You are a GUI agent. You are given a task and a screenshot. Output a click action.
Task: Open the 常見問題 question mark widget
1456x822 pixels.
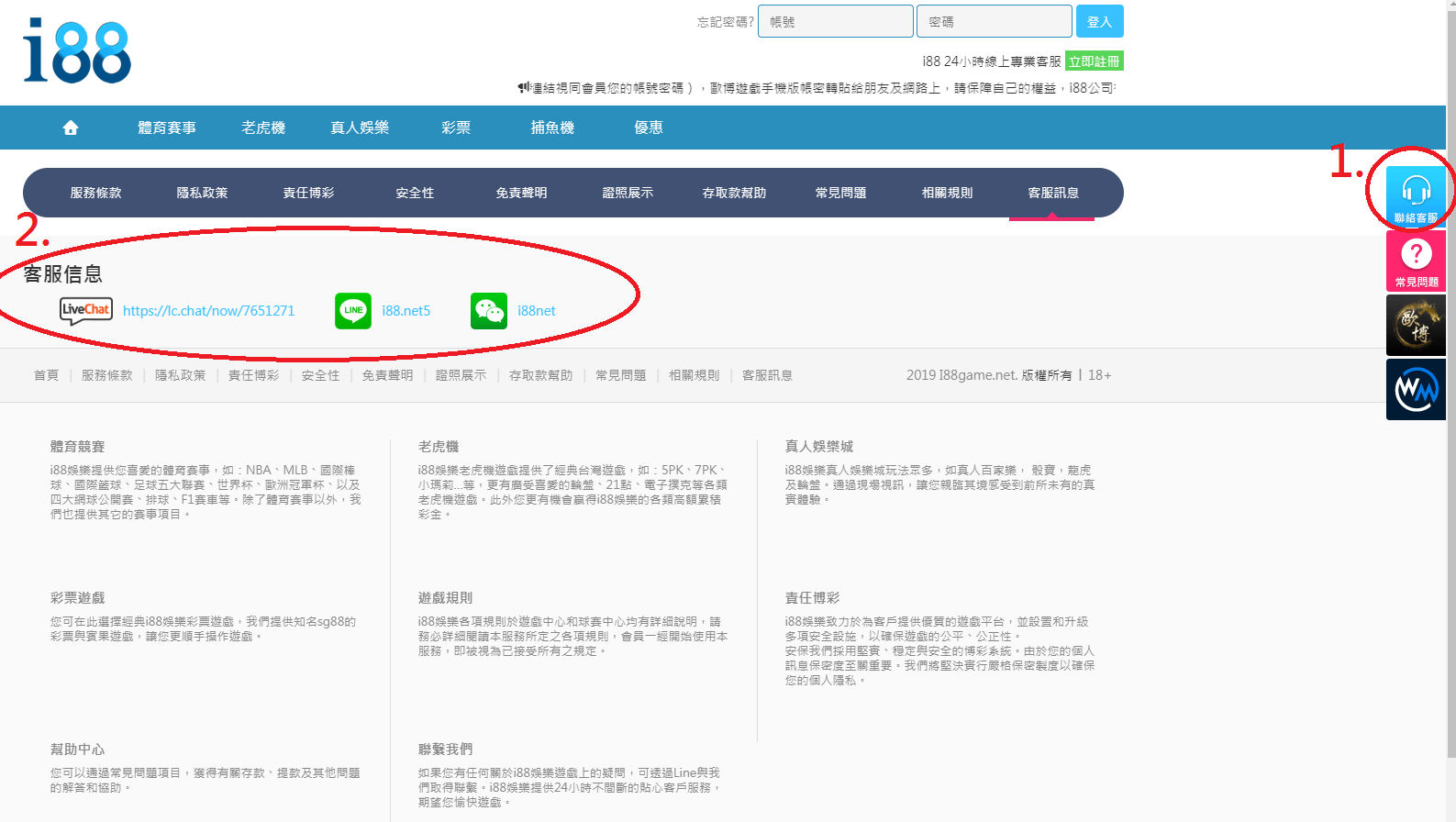(1416, 261)
